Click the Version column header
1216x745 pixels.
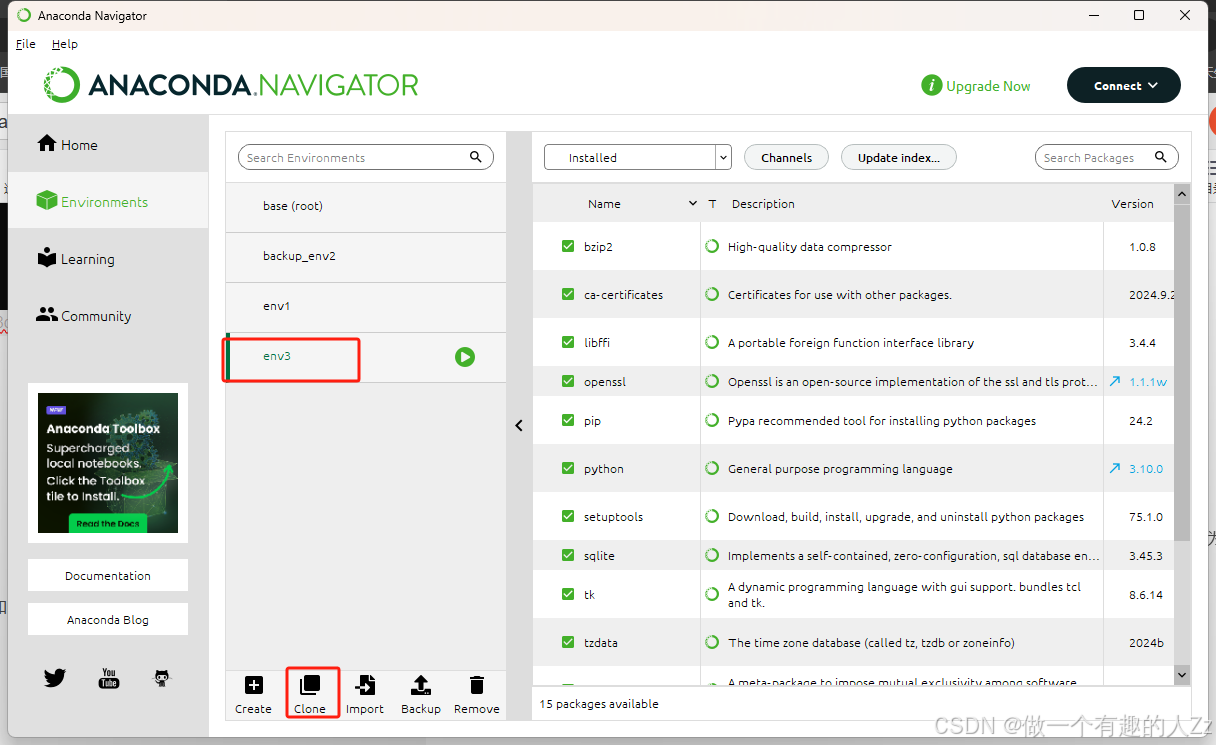1132,203
